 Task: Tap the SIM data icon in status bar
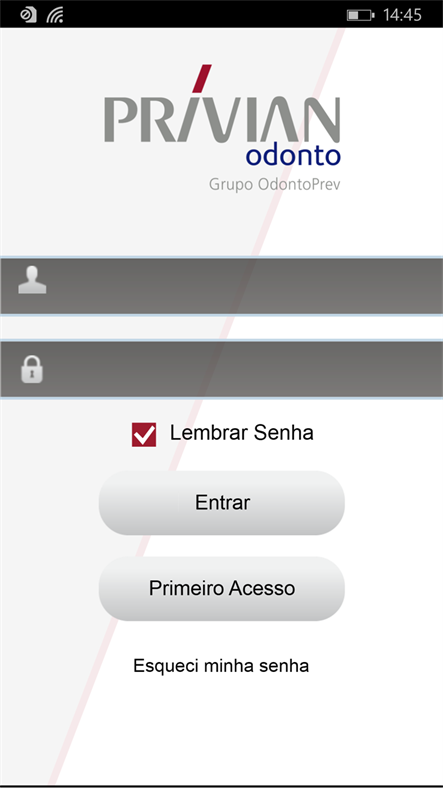click(28, 16)
